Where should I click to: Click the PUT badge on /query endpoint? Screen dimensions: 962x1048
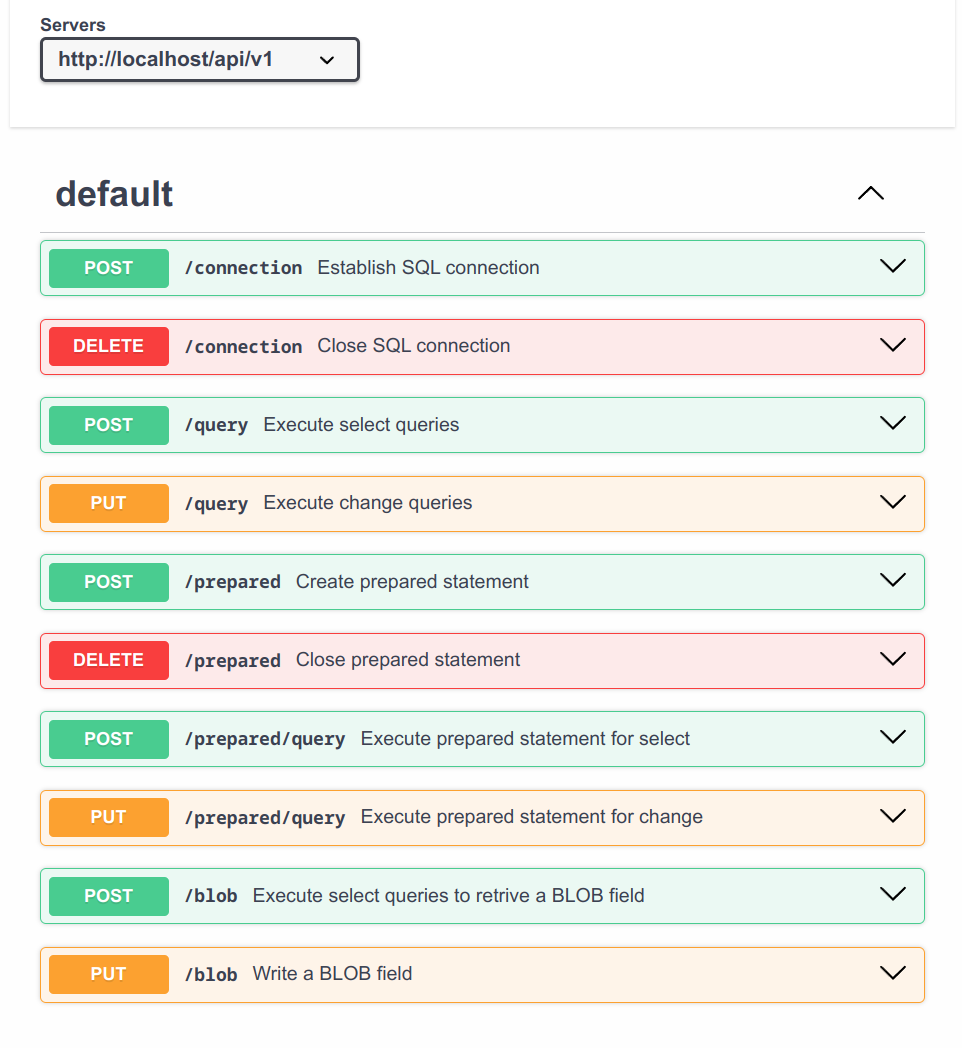click(108, 503)
